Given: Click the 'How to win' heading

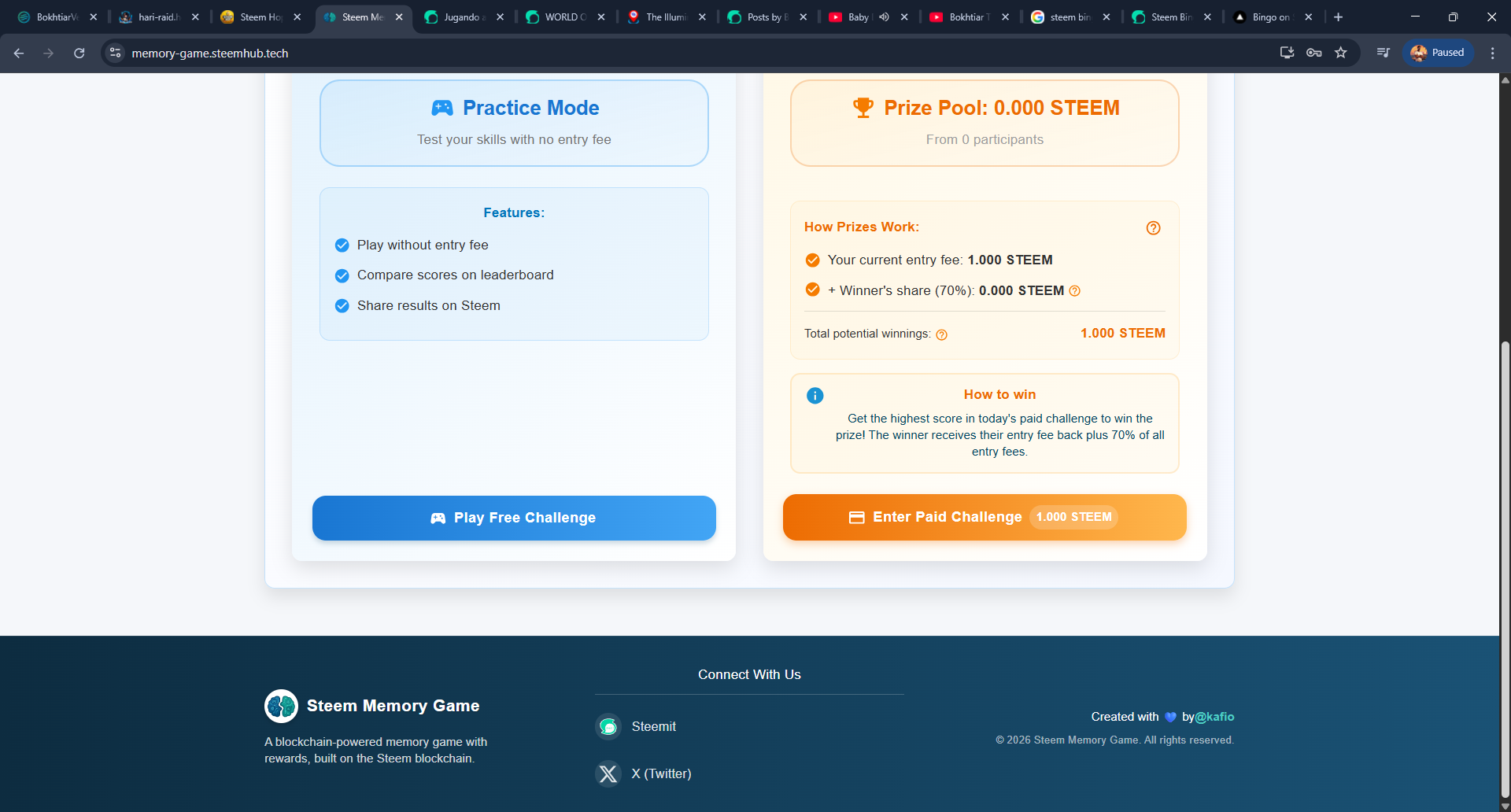Looking at the screenshot, I should pos(999,395).
